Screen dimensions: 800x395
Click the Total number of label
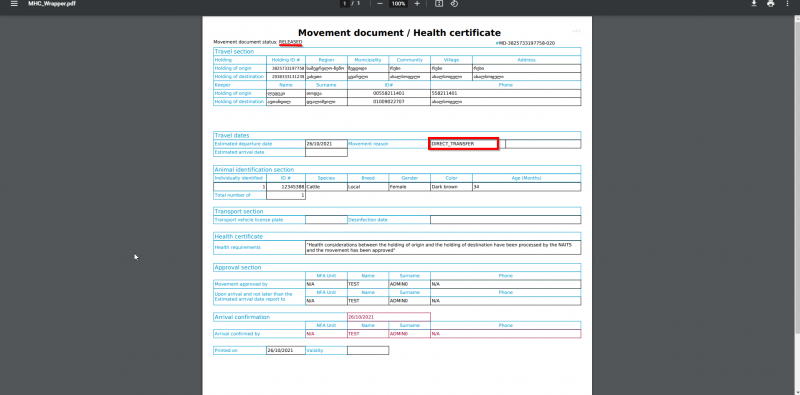click(x=233, y=195)
